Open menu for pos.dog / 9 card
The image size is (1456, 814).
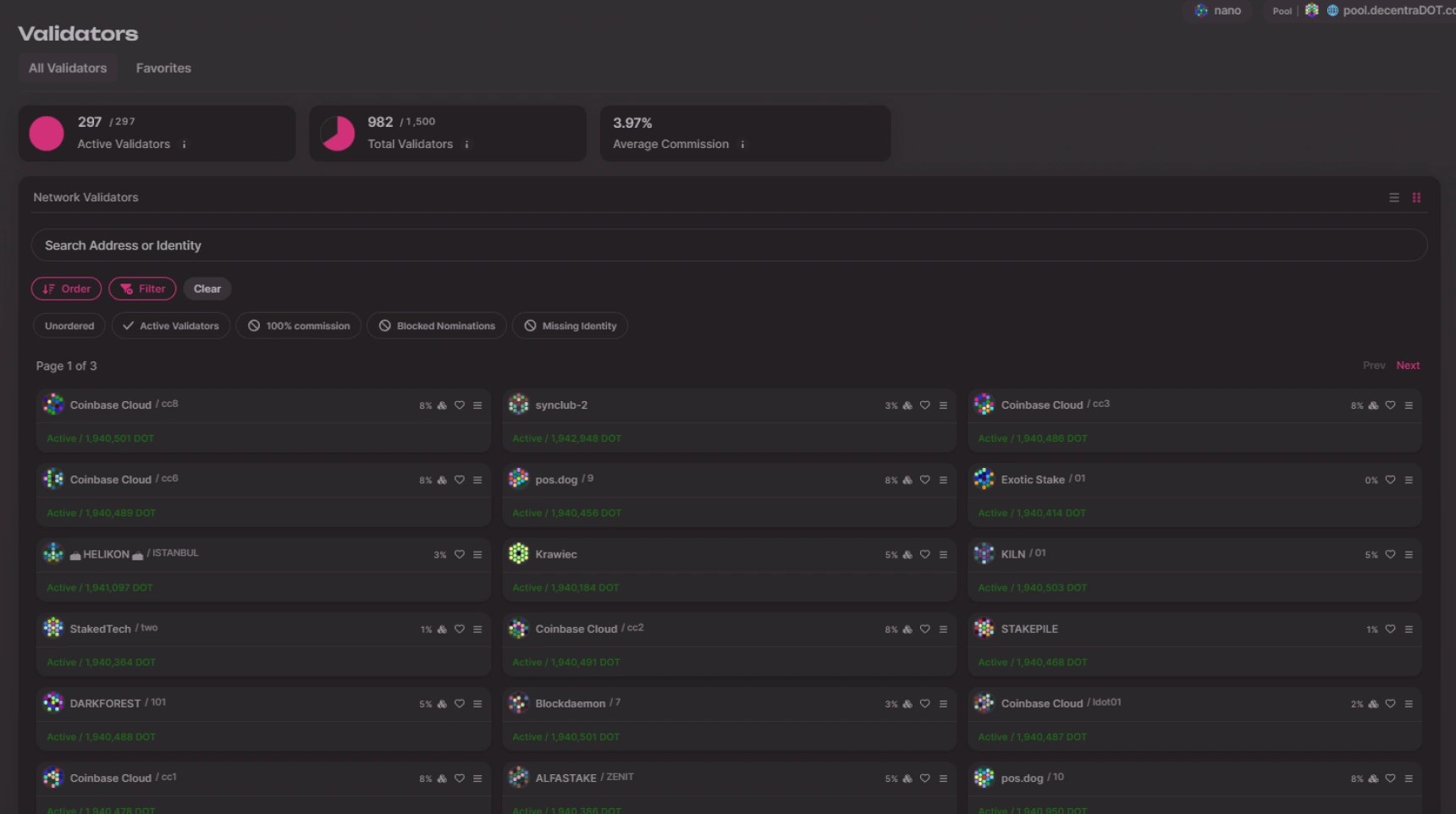point(943,480)
